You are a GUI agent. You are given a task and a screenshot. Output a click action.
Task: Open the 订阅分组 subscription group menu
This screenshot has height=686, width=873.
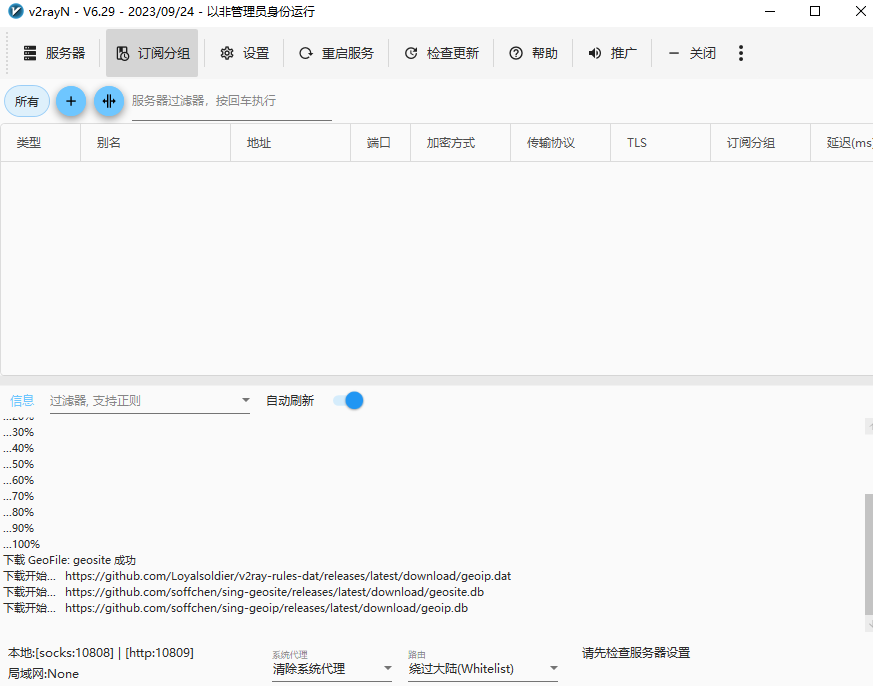[152, 53]
